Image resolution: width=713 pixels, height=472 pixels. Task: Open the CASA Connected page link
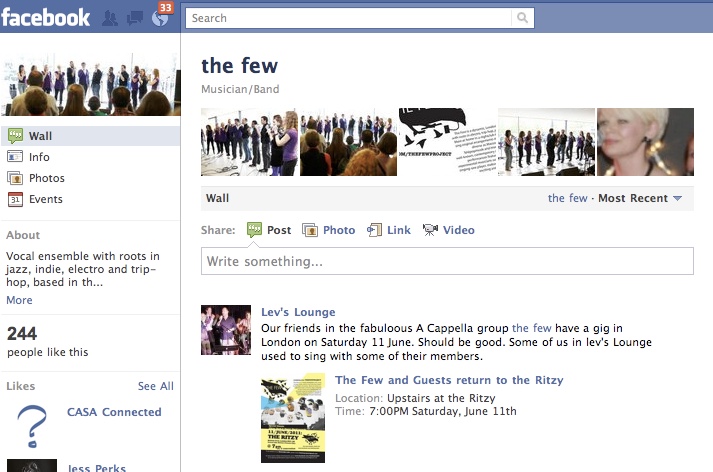point(114,412)
